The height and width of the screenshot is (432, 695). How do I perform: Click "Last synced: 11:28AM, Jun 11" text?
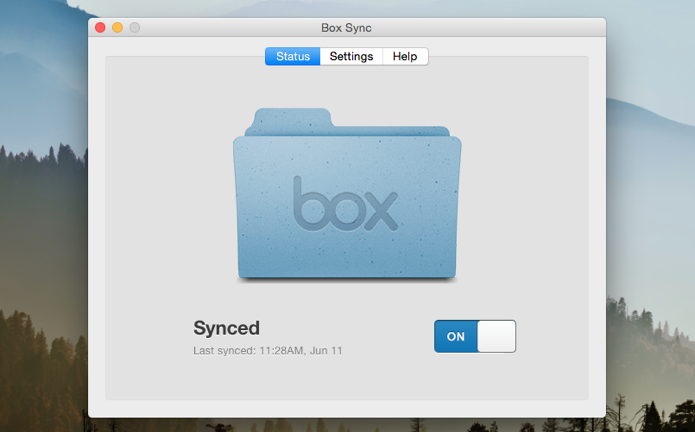pos(268,350)
